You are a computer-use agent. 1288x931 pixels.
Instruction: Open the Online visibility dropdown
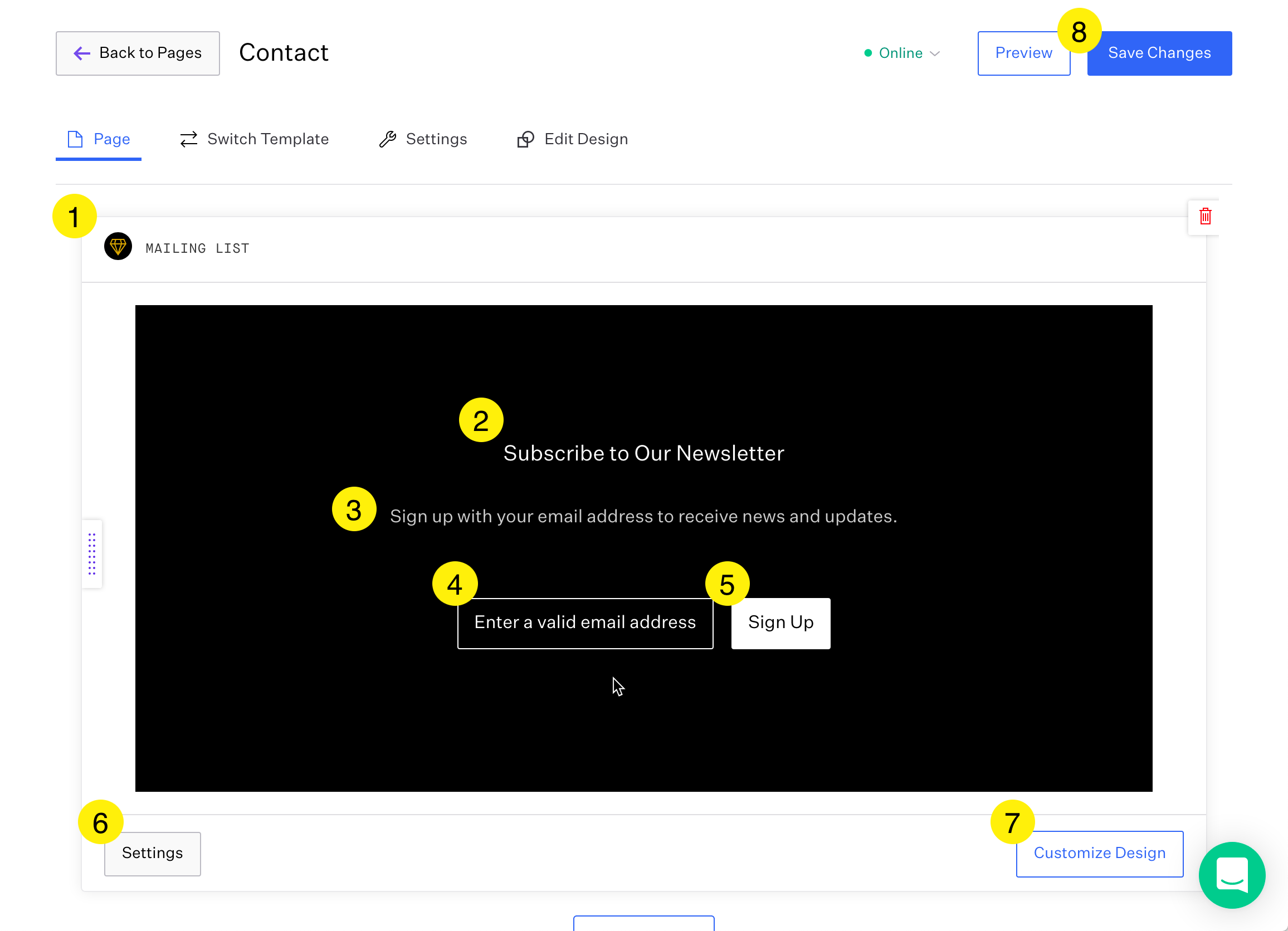click(902, 53)
